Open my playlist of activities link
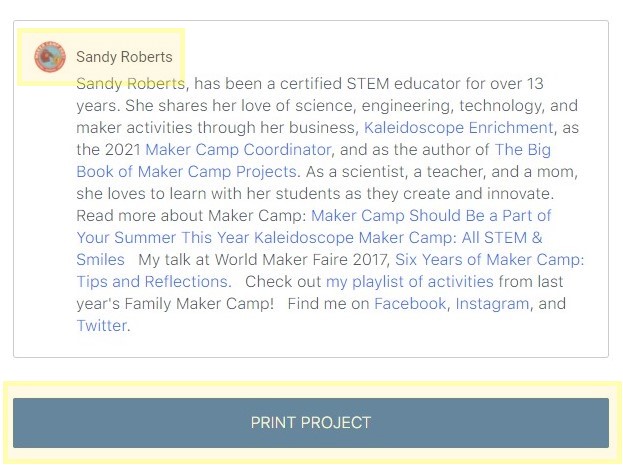623x467 pixels. pyautogui.click(x=410, y=282)
